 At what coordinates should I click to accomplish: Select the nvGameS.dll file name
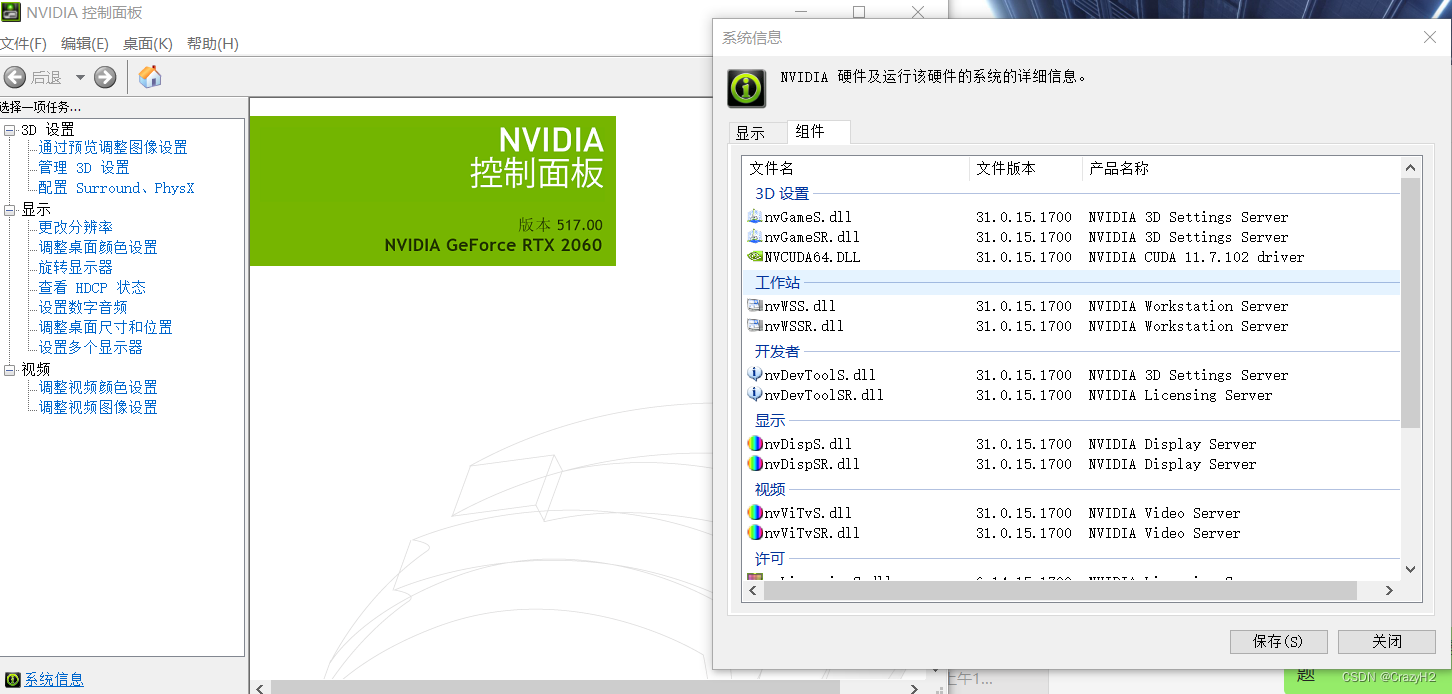click(x=808, y=217)
